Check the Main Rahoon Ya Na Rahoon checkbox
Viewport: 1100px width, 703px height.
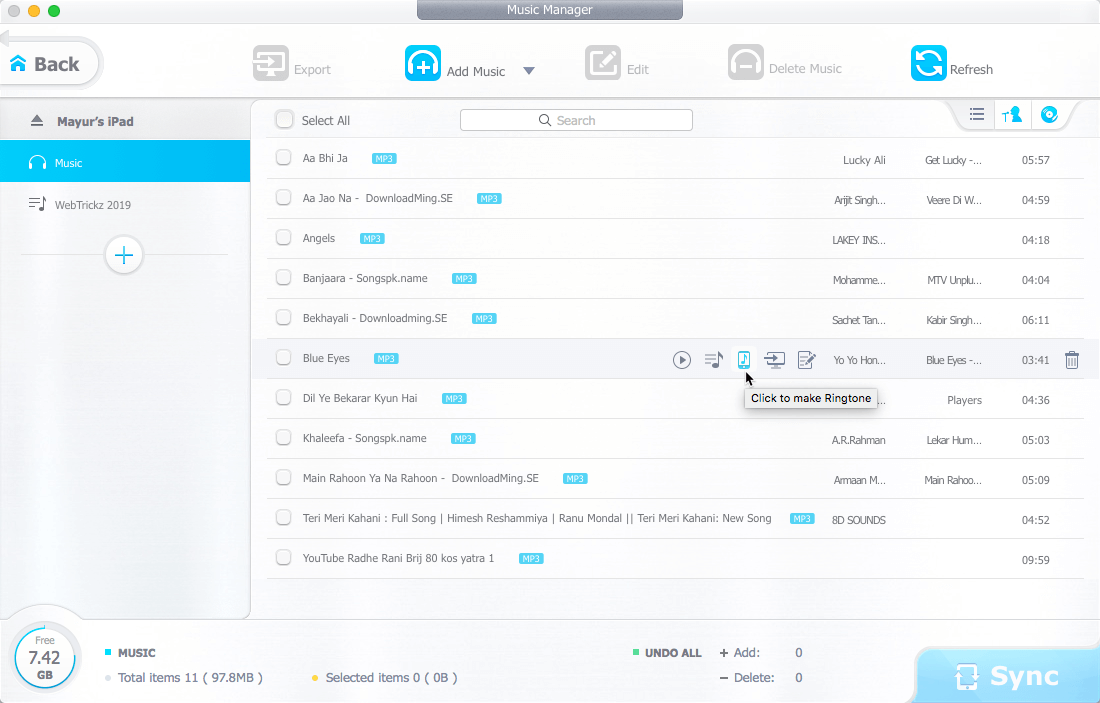pos(283,478)
